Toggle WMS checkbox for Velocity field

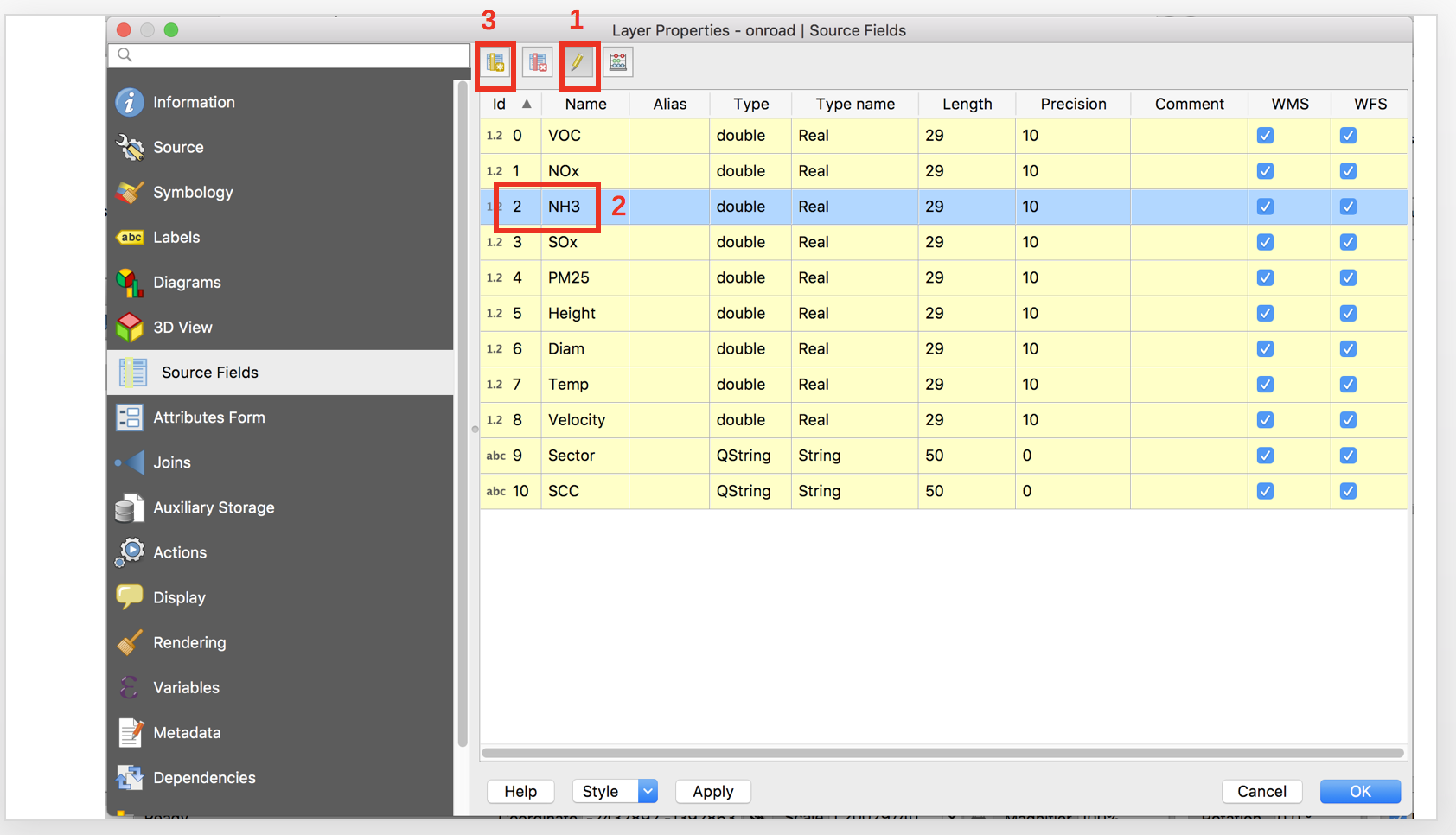pyautogui.click(x=1265, y=420)
